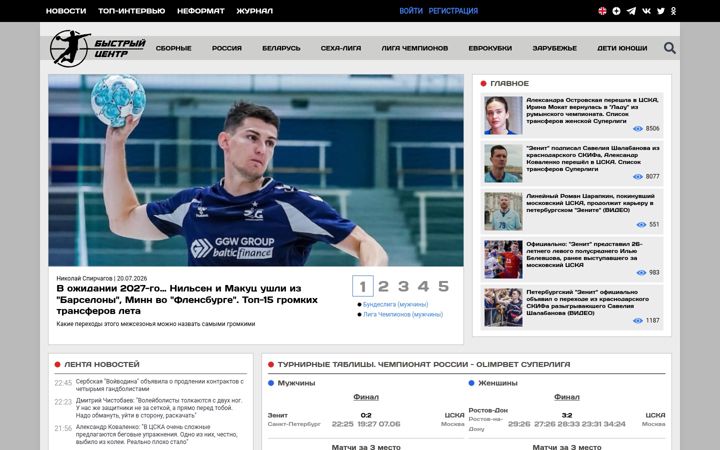
Task: Select slide 3 in the slider pager
Action: tap(403, 286)
